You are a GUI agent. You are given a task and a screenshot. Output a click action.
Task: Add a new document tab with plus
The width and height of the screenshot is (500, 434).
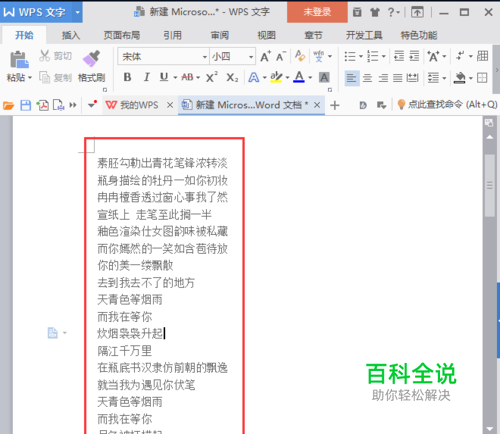[335, 105]
